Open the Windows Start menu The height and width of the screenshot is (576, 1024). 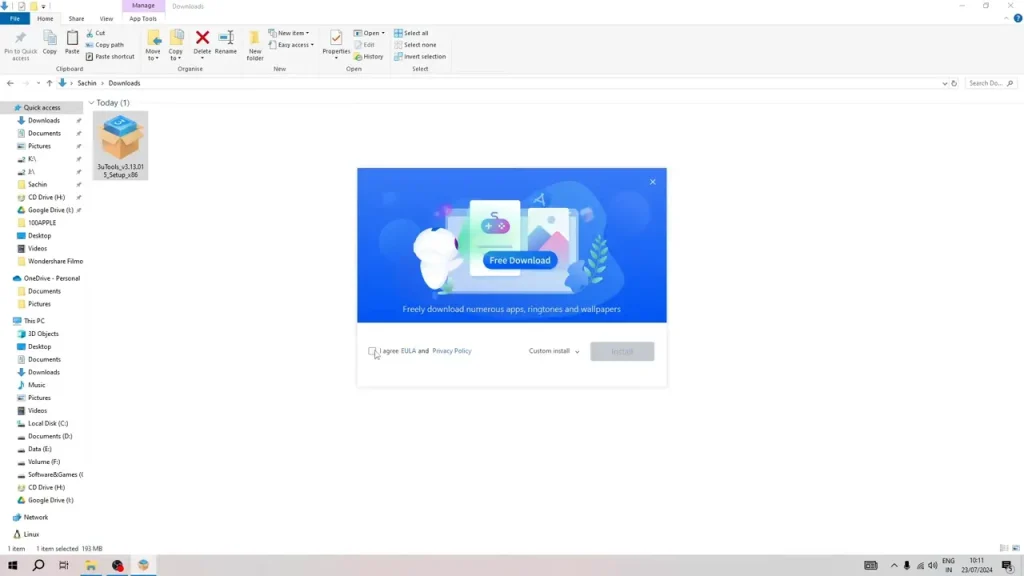pos(12,566)
